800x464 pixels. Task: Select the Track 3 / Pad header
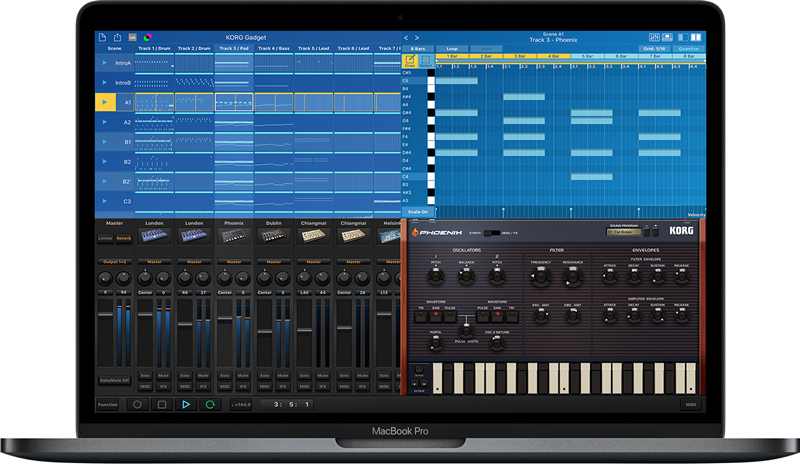tap(234, 48)
